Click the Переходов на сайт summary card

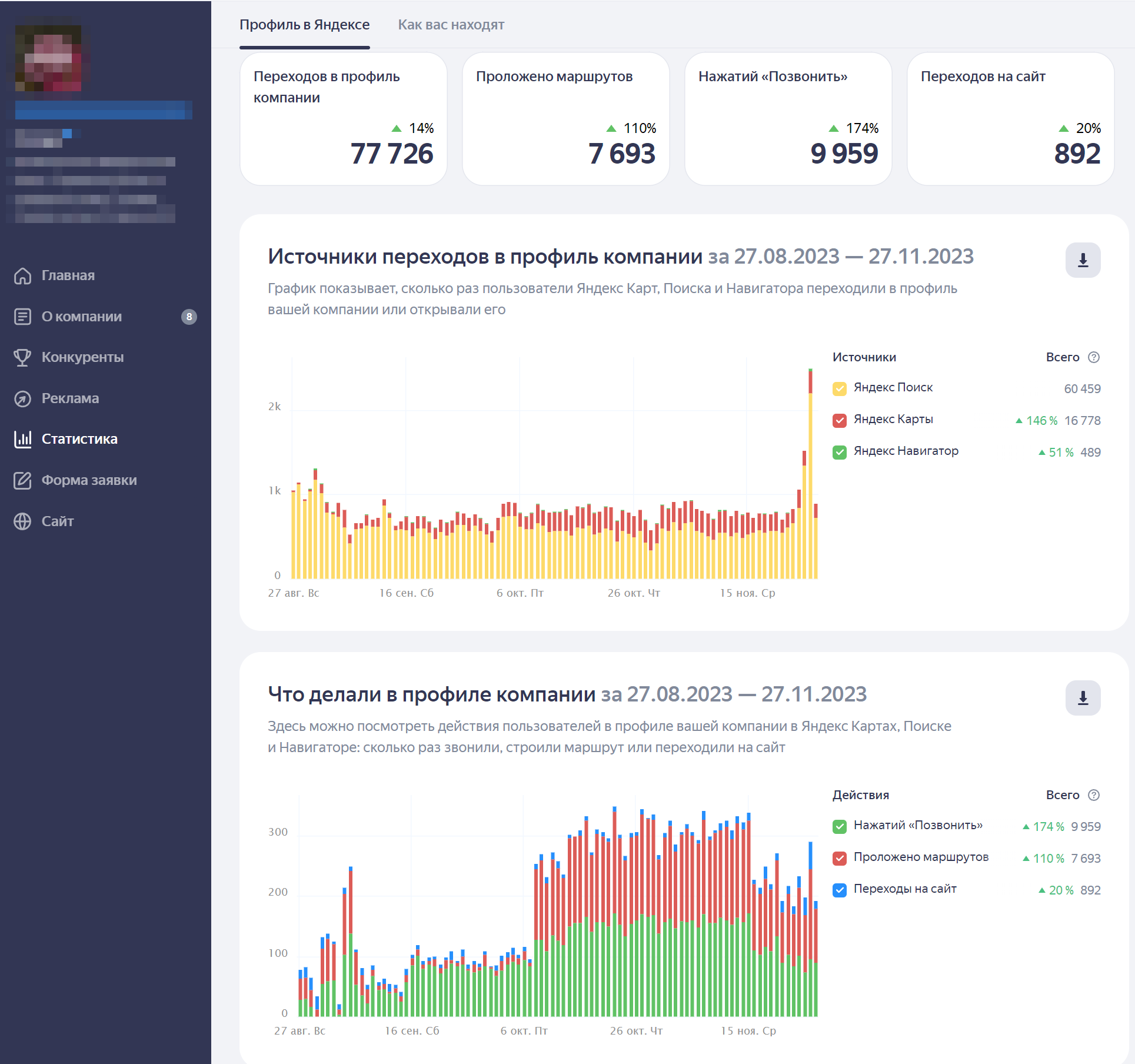coord(1011,119)
